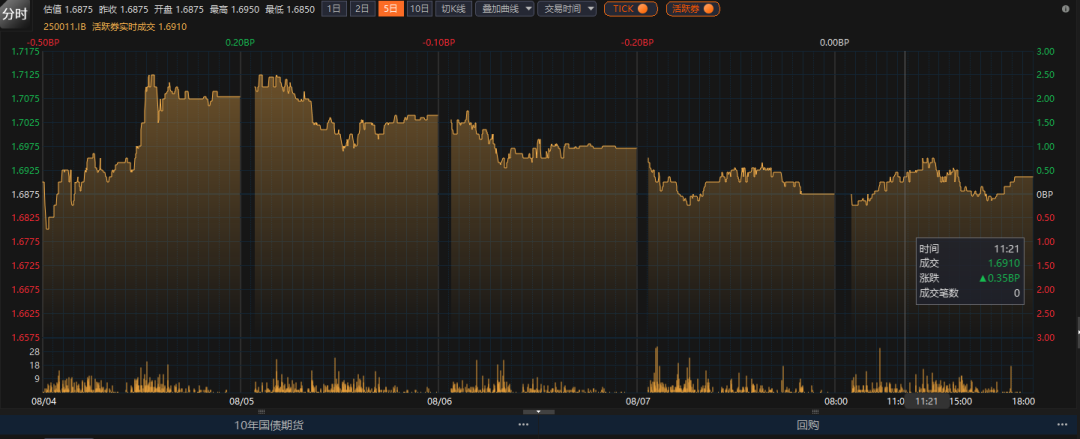This screenshot has width=1080, height=439.
Task: Open the 交易时间 dropdown
Action: (x=567, y=9)
